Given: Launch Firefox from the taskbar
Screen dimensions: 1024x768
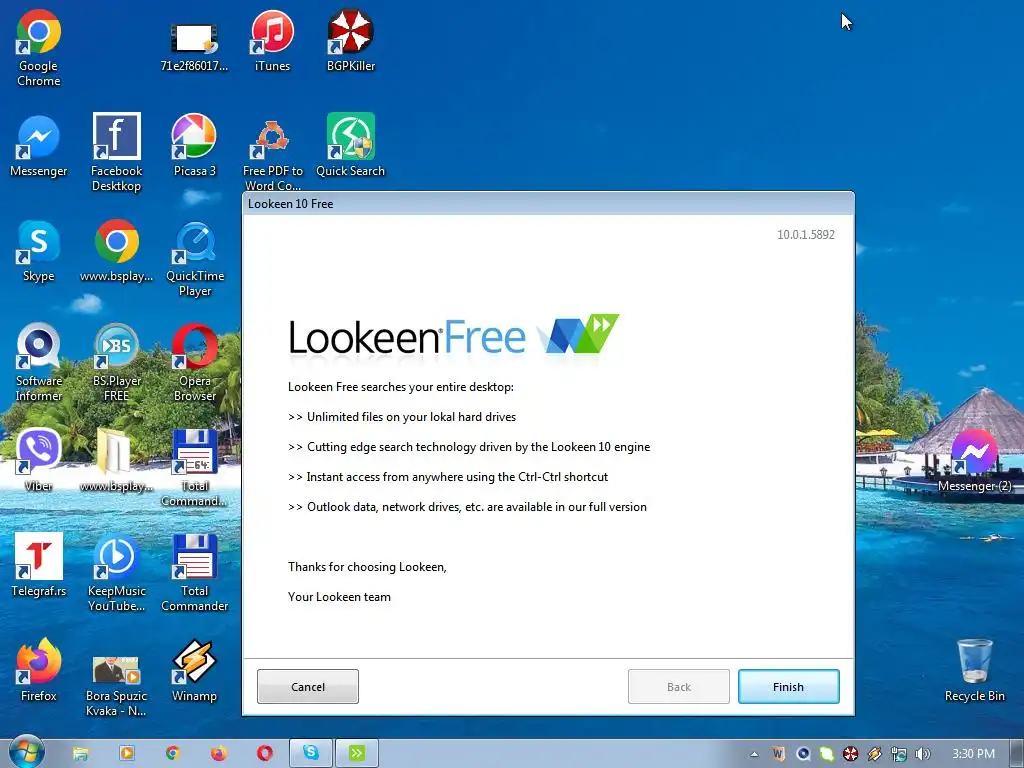Looking at the screenshot, I should point(218,754).
